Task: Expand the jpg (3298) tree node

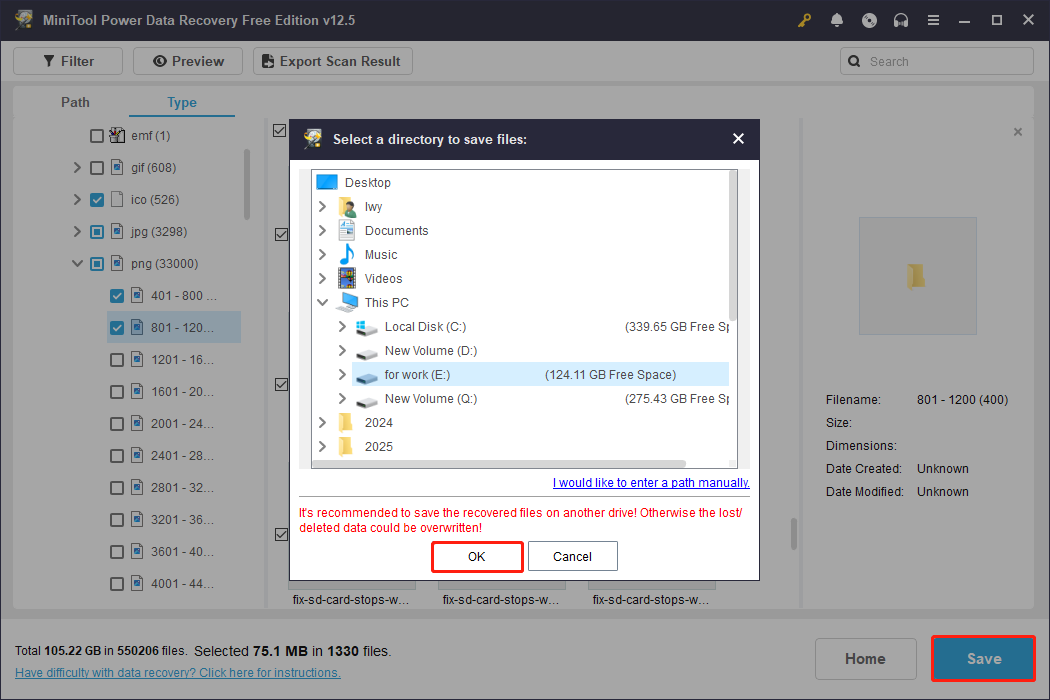Action: pyautogui.click(x=77, y=232)
